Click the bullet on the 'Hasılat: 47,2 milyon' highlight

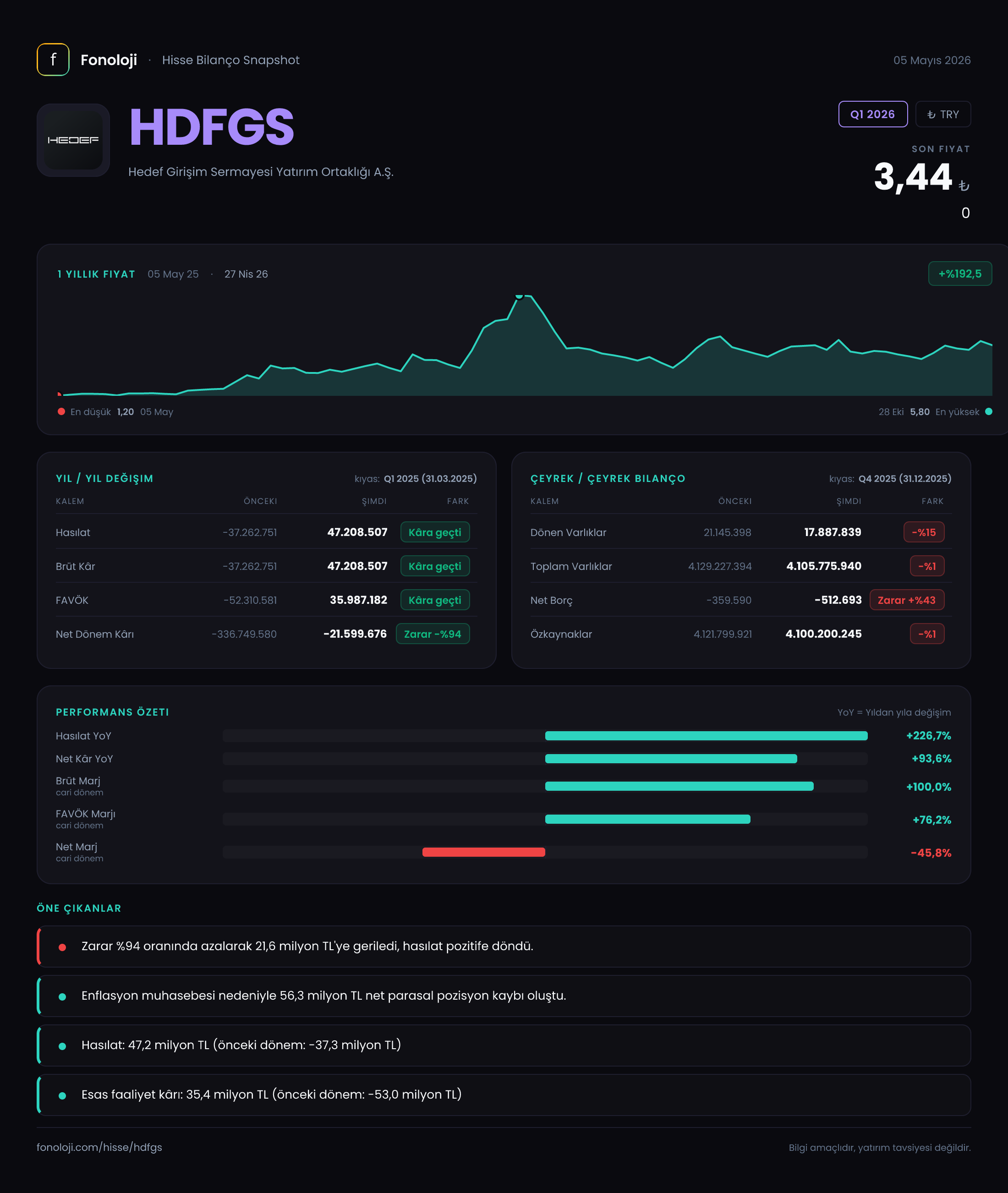(62, 1045)
